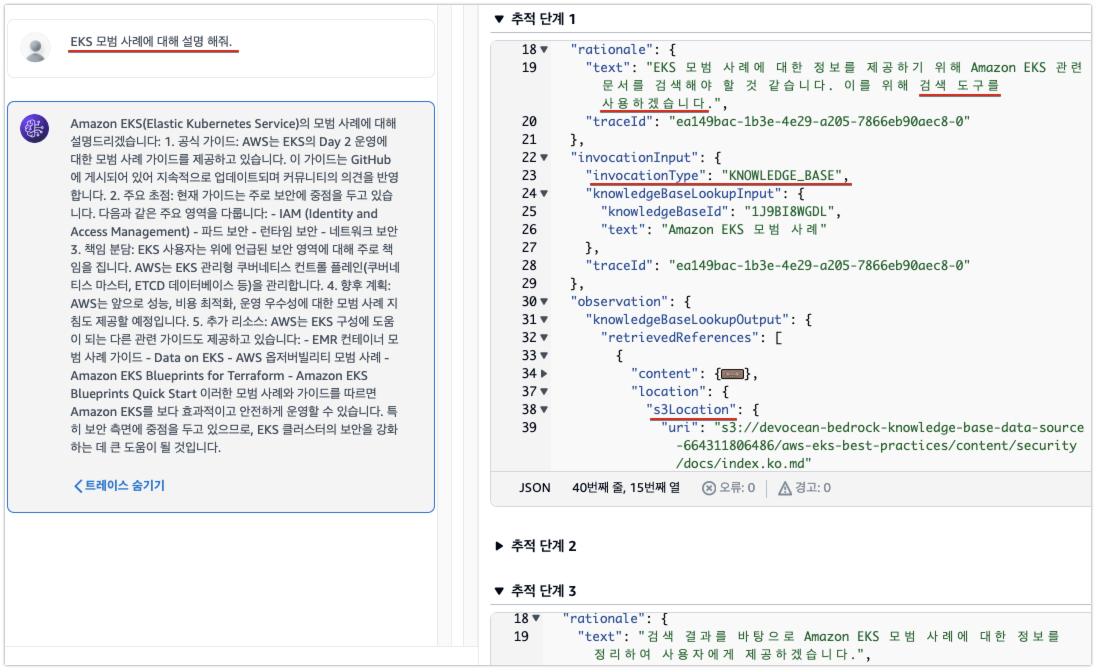Click line number 29 in the gutter
The height and width of the screenshot is (670, 1096).
(x=529, y=284)
